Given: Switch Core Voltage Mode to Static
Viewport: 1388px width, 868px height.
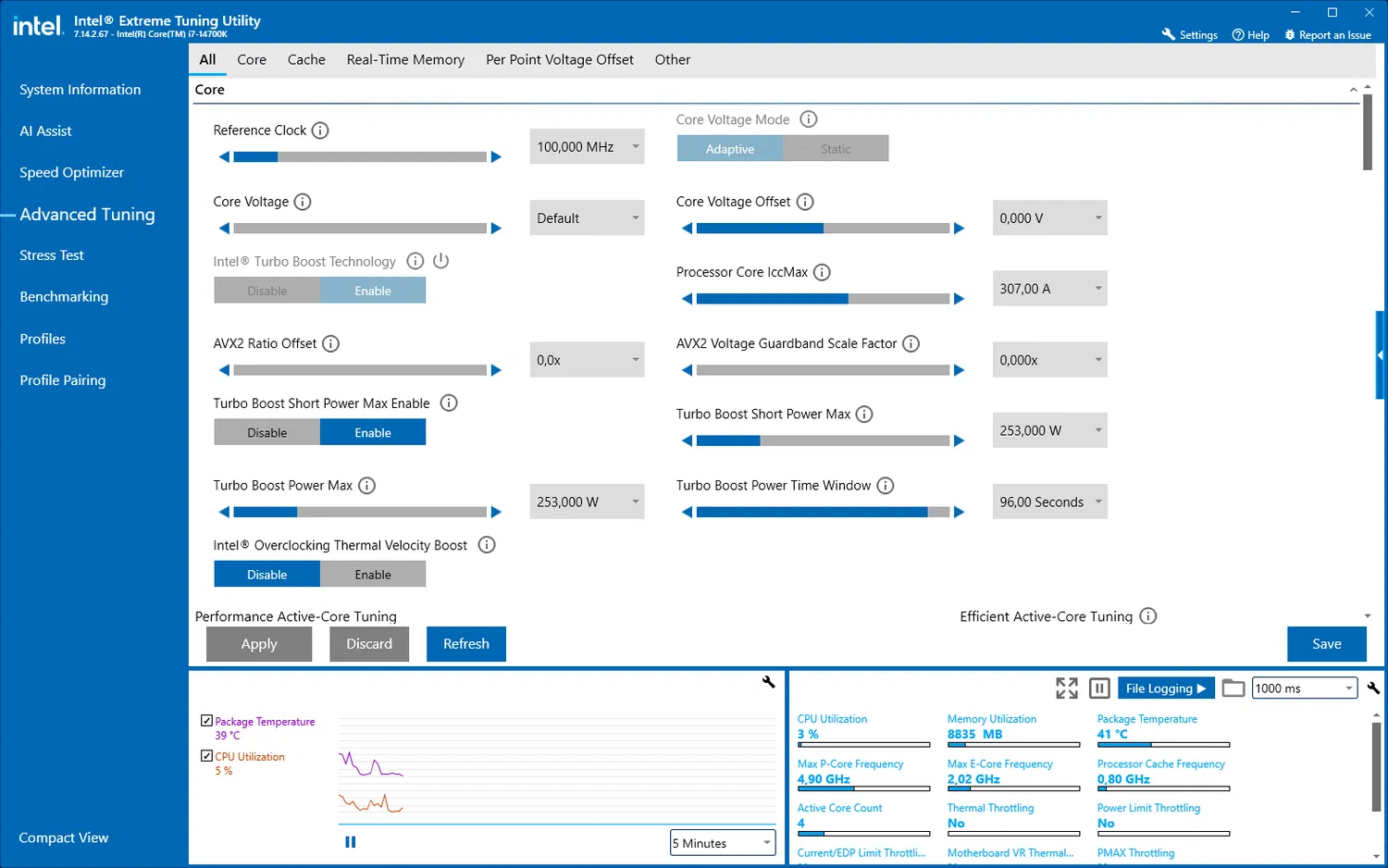Looking at the screenshot, I should [x=834, y=148].
